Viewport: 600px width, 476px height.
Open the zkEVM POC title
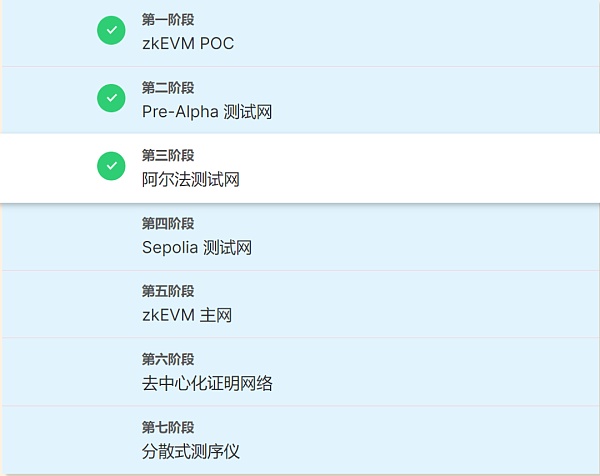pyautogui.click(x=188, y=43)
